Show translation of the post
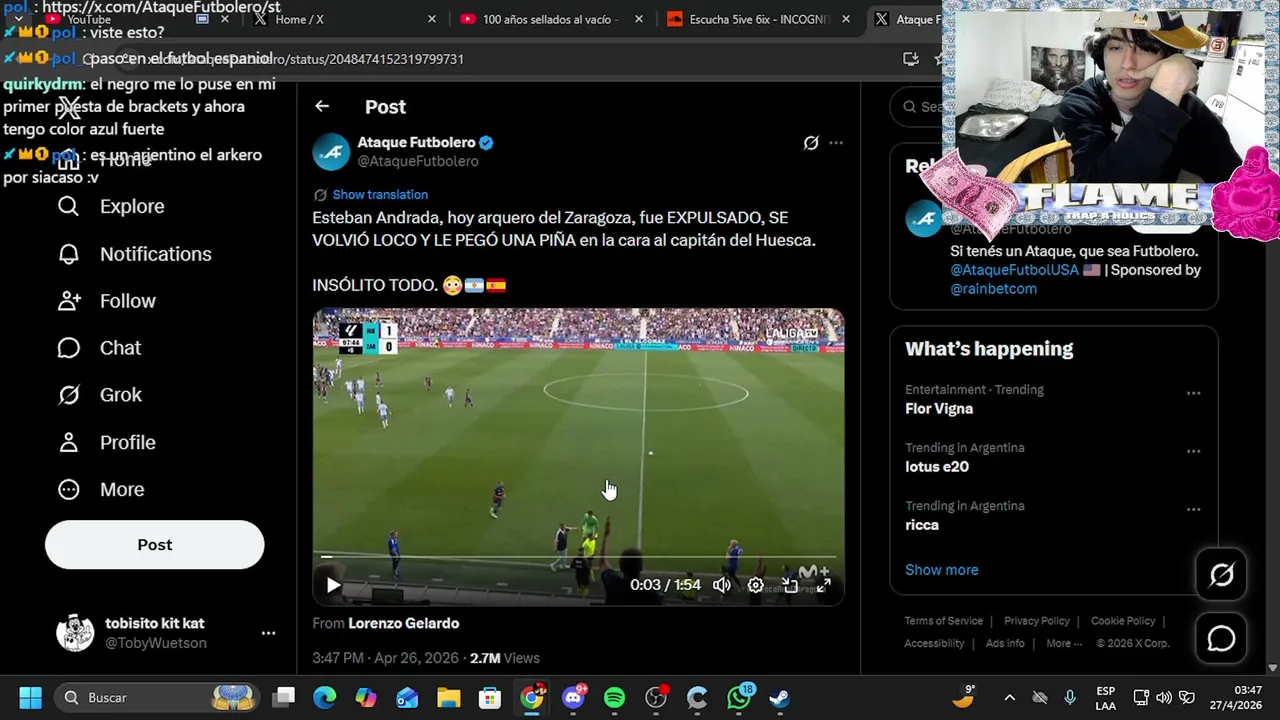 [x=380, y=195]
